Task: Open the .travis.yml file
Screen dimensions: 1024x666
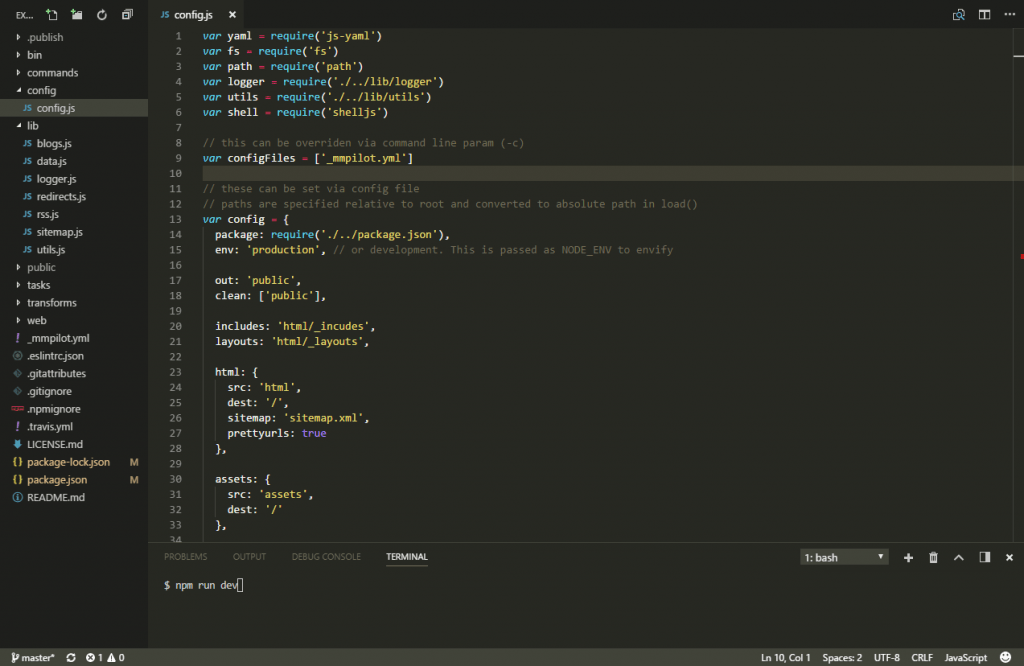Action: [x=74, y=426]
